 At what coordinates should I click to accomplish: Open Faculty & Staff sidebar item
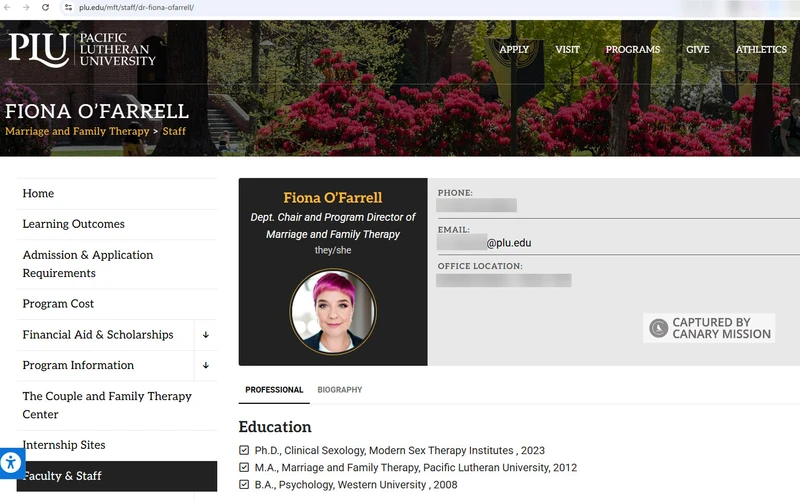pos(117,476)
